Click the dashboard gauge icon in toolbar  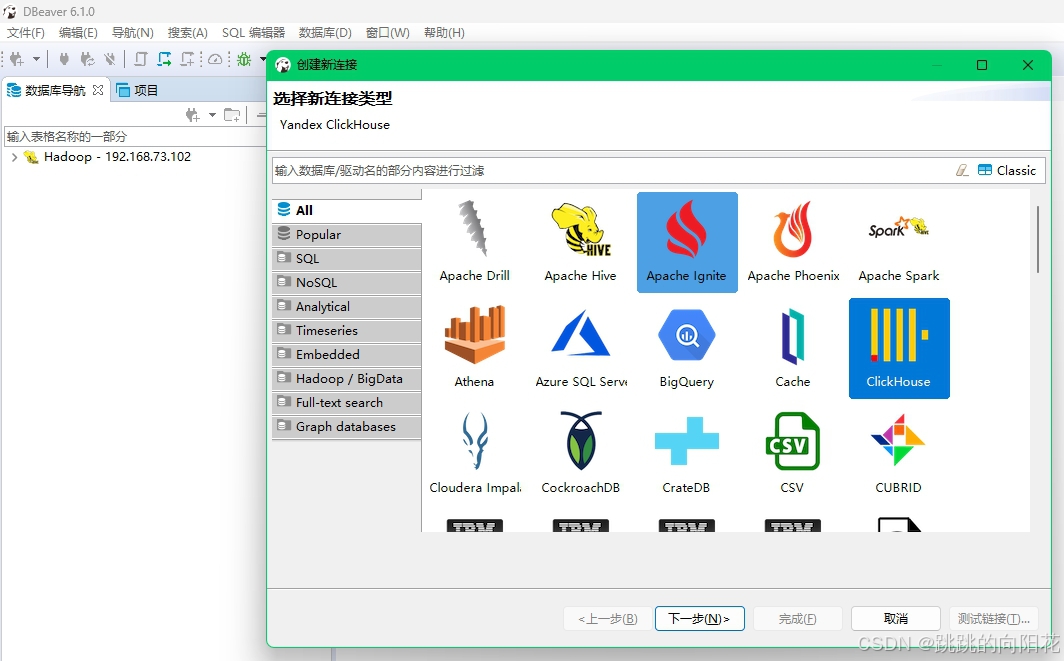215,60
